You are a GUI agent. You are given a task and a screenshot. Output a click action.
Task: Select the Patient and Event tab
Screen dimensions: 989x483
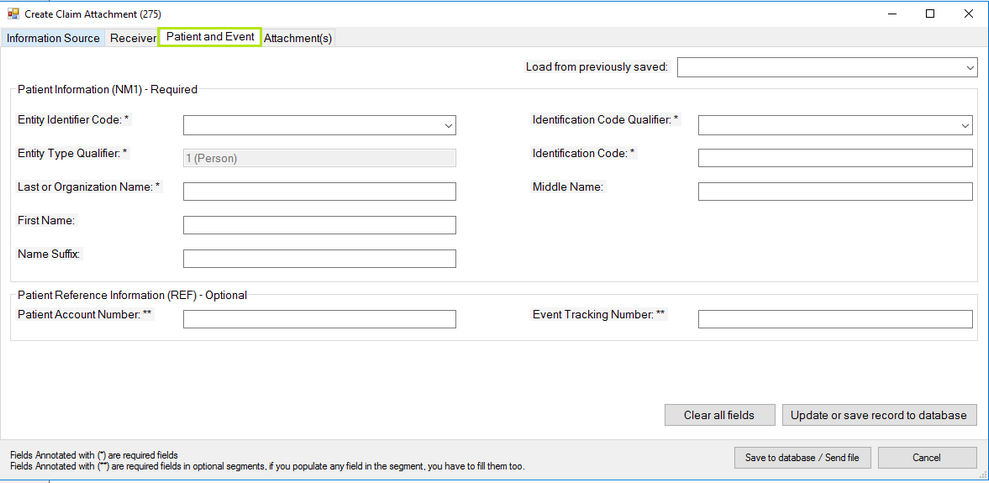pyautogui.click(x=210, y=37)
